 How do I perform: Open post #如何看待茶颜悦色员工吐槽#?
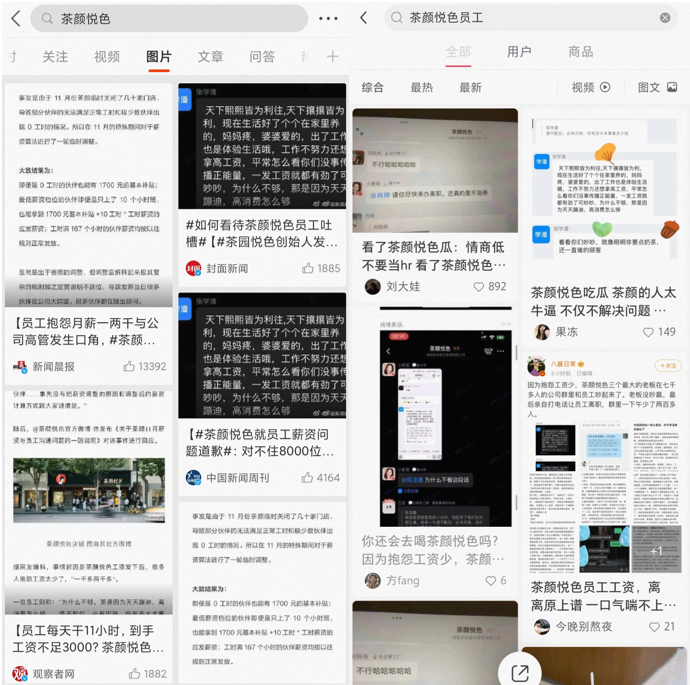[x=261, y=233]
